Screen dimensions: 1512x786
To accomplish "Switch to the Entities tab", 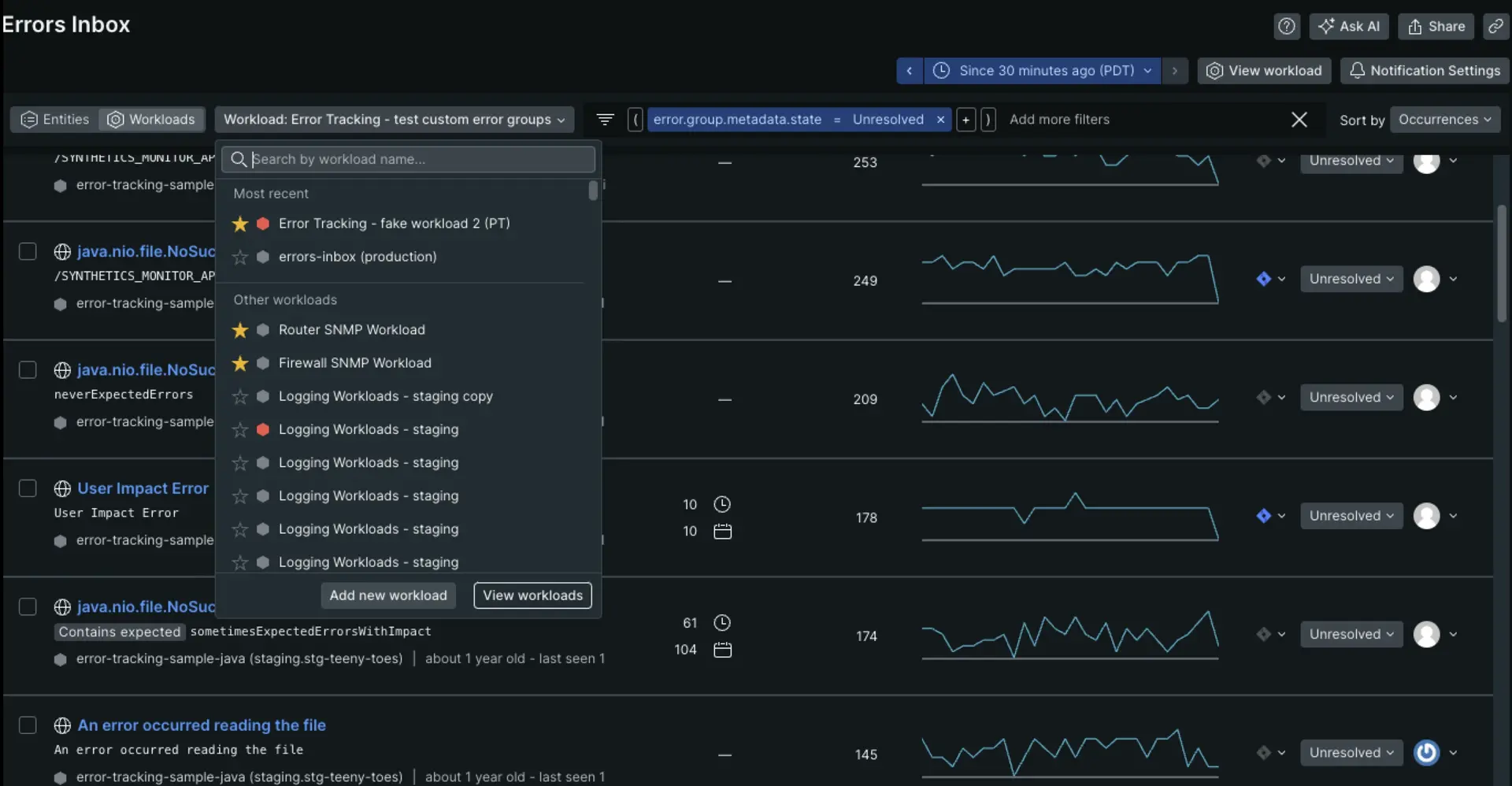I will point(55,119).
